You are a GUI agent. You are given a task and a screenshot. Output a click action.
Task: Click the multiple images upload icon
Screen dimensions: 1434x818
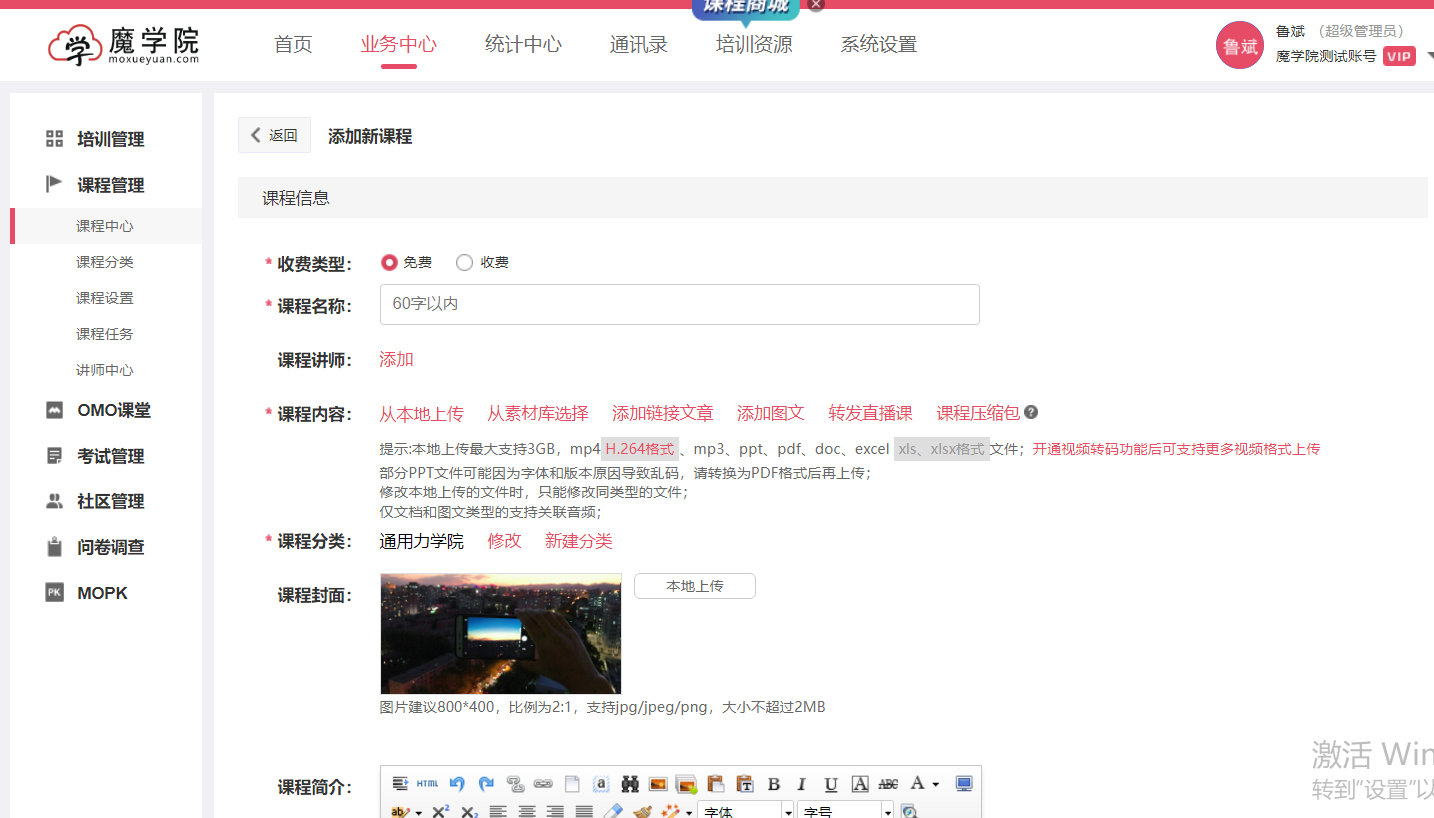pyautogui.click(x=686, y=784)
